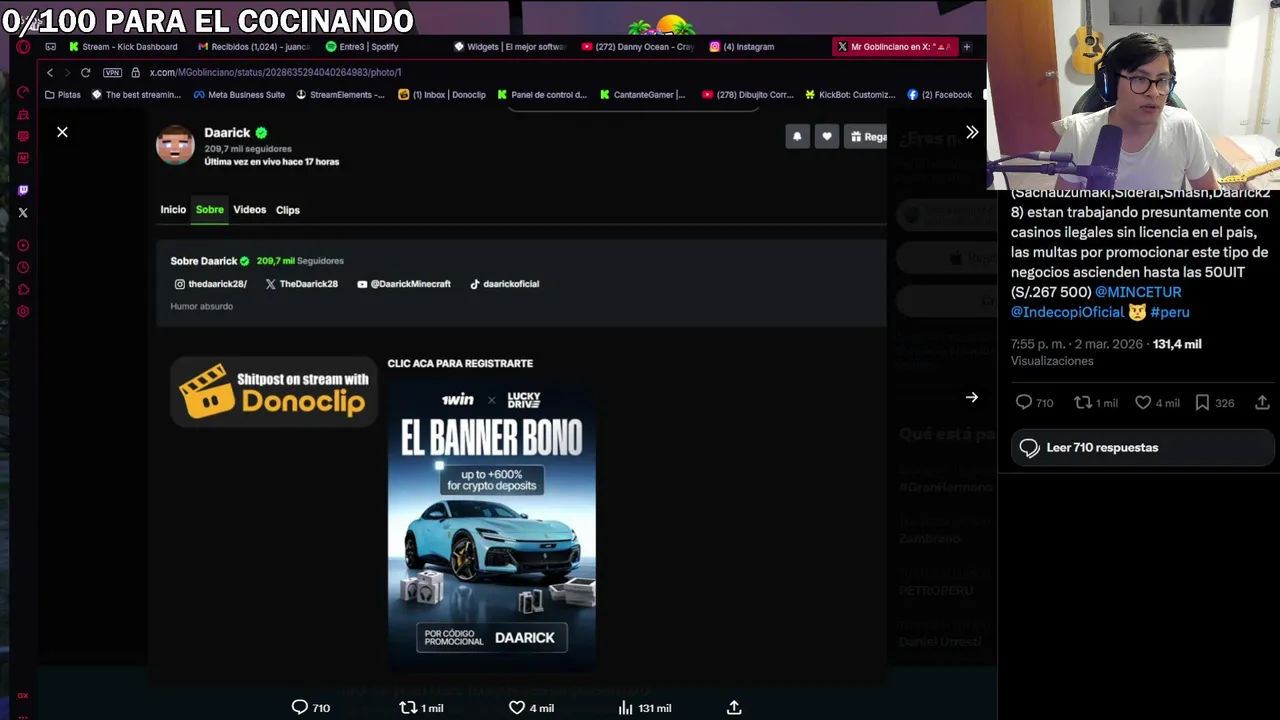1280x720 pixels.
Task: Open the Inbox Donoclip bookmark
Action: [442, 94]
